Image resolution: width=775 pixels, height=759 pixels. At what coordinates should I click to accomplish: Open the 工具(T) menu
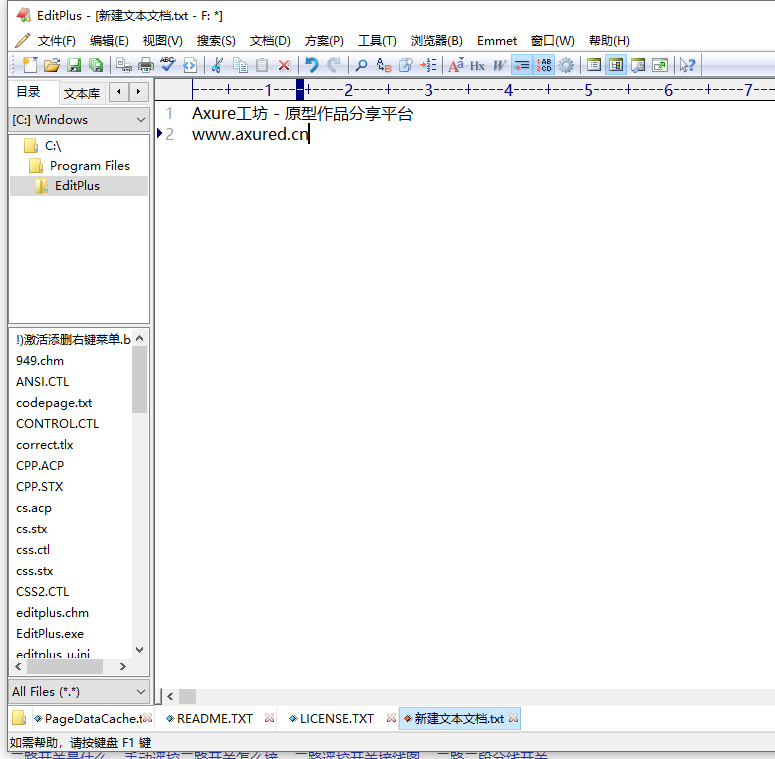pos(377,41)
